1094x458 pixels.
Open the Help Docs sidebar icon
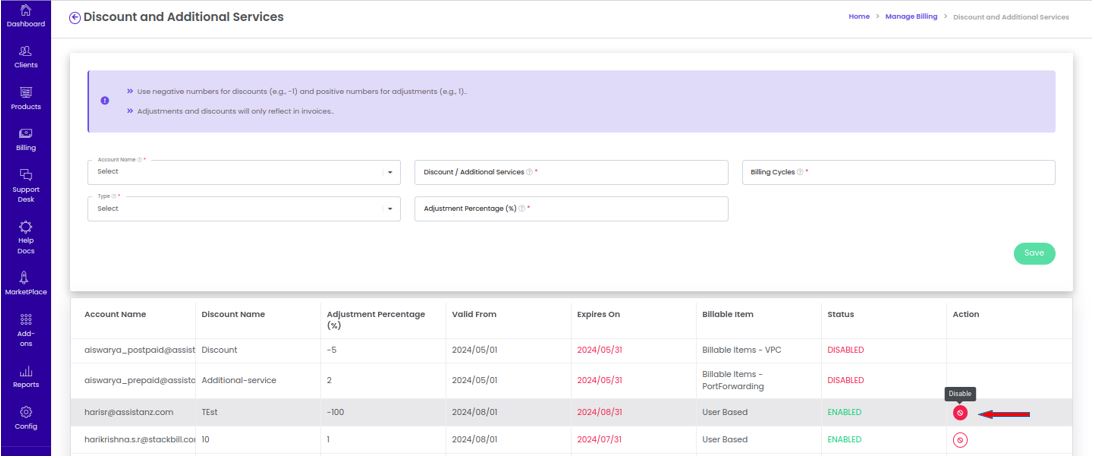click(25, 226)
